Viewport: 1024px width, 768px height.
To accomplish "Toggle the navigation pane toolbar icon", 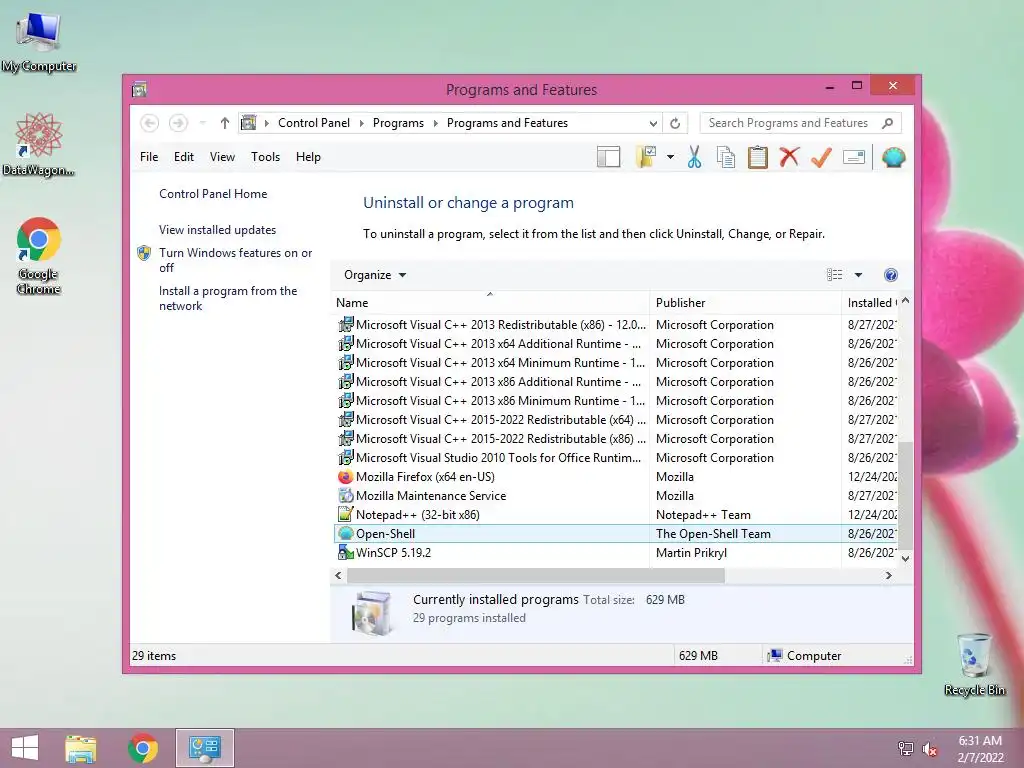I will point(608,157).
